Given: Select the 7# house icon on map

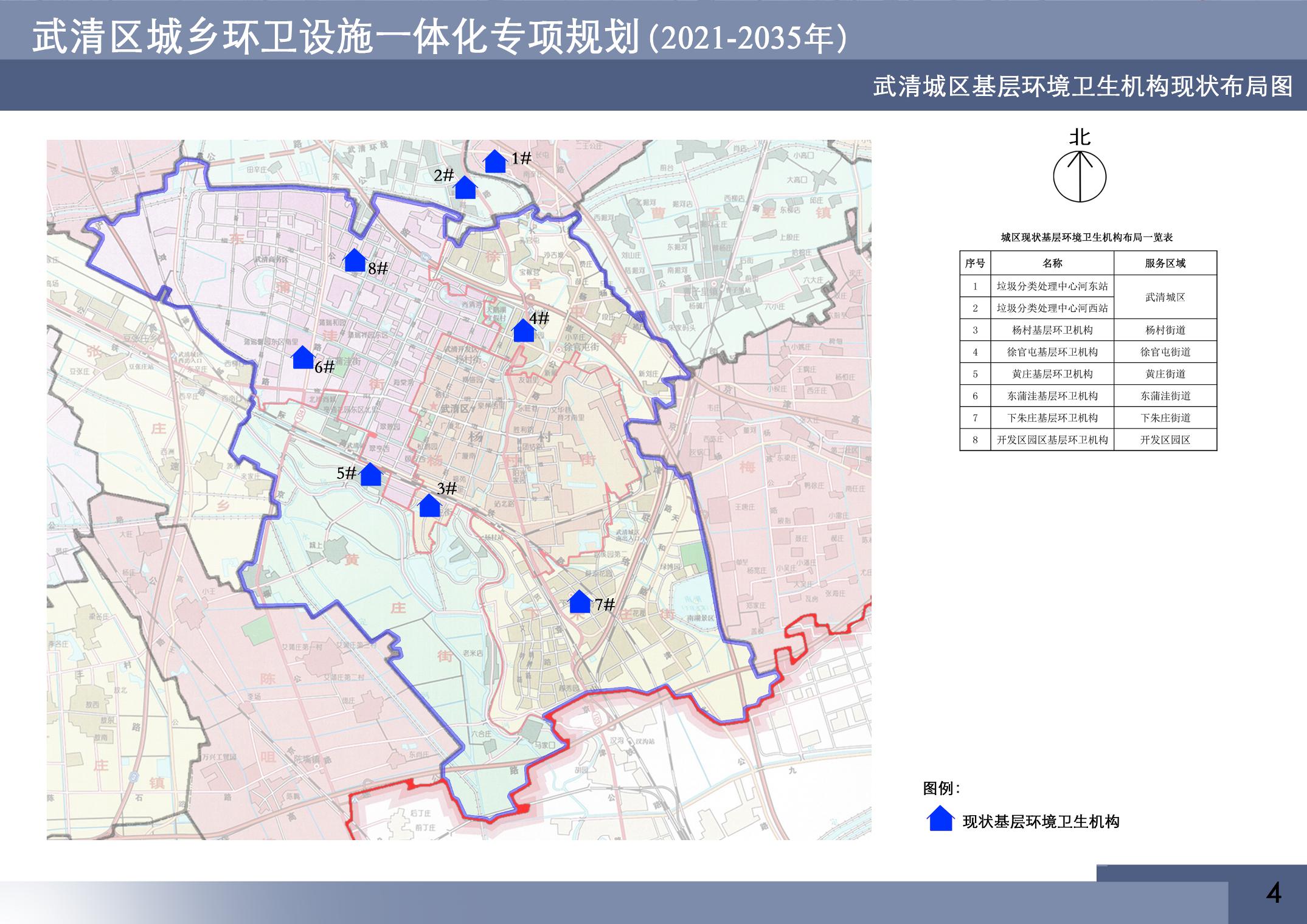Looking at the screenshot, I should pyautogui.click(x=580, y=602).
